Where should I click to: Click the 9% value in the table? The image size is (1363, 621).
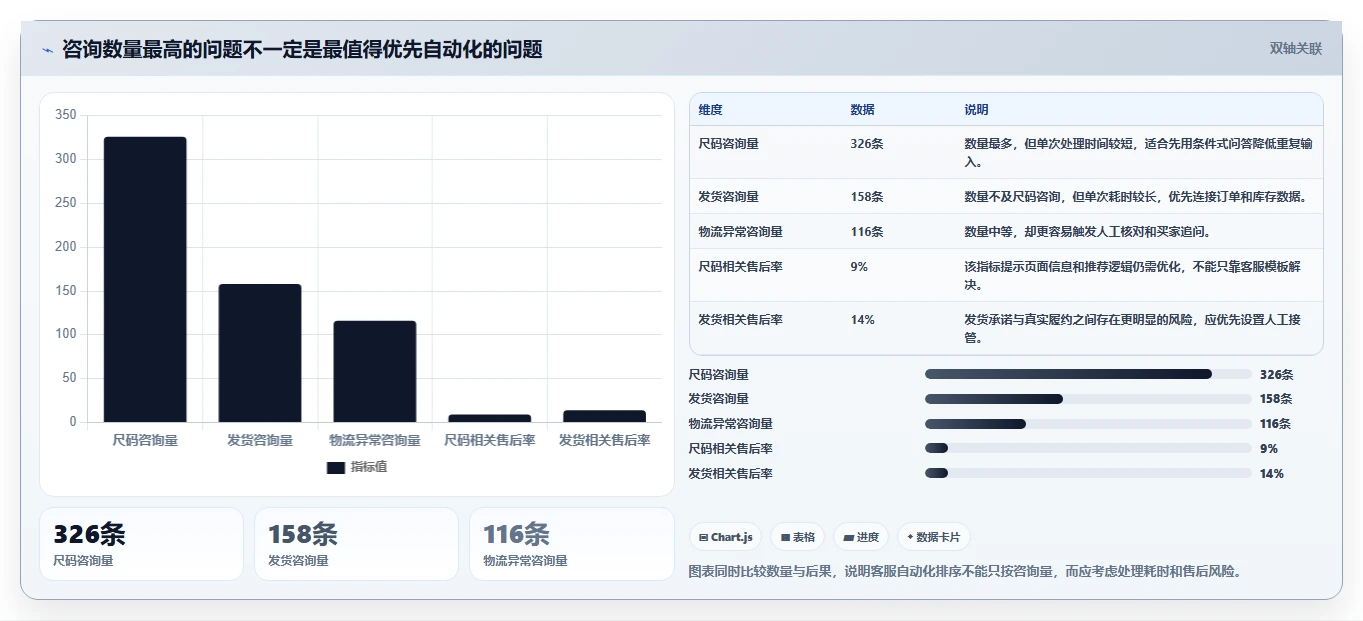859,267
